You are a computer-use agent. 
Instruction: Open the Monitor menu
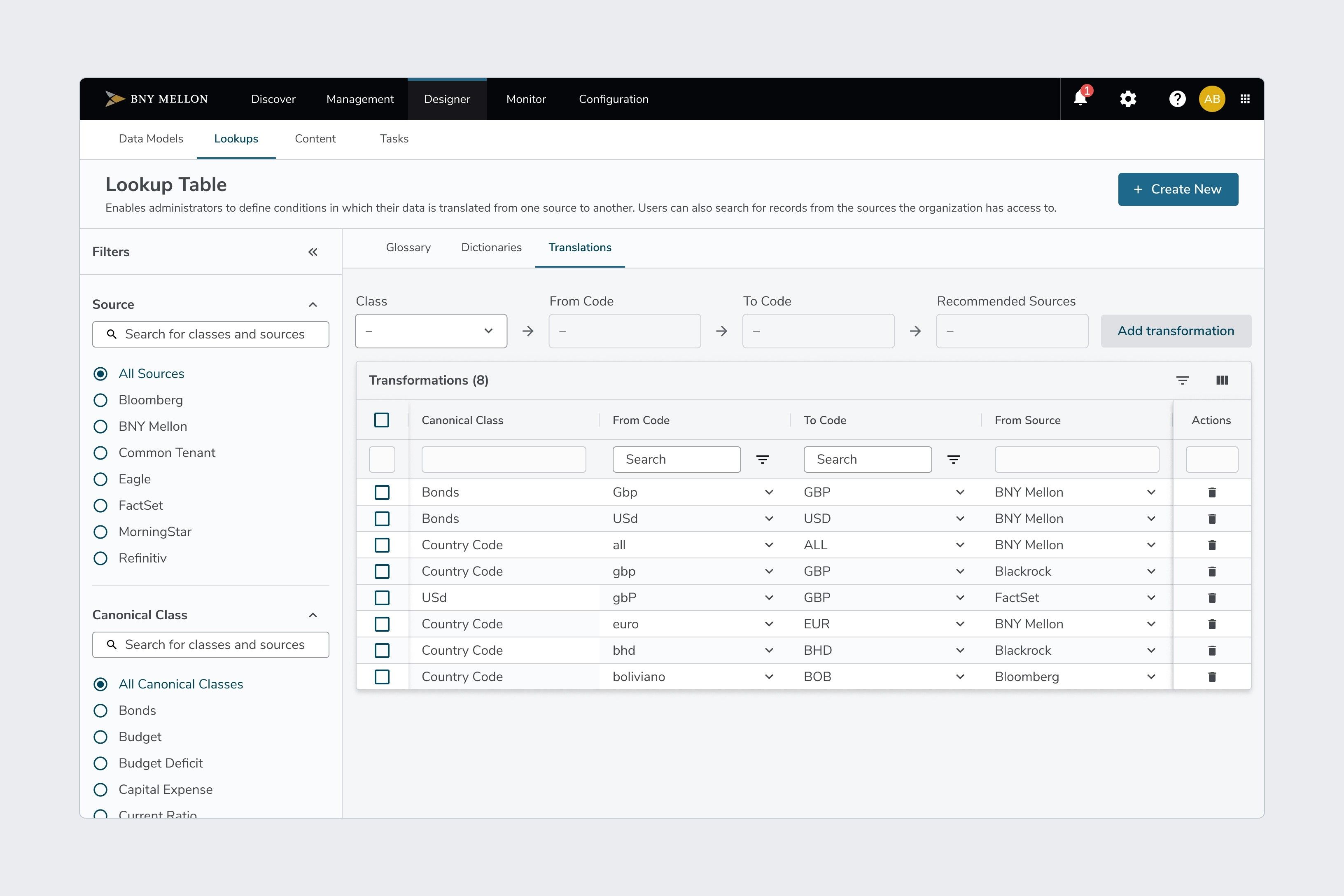click(526, 99)
